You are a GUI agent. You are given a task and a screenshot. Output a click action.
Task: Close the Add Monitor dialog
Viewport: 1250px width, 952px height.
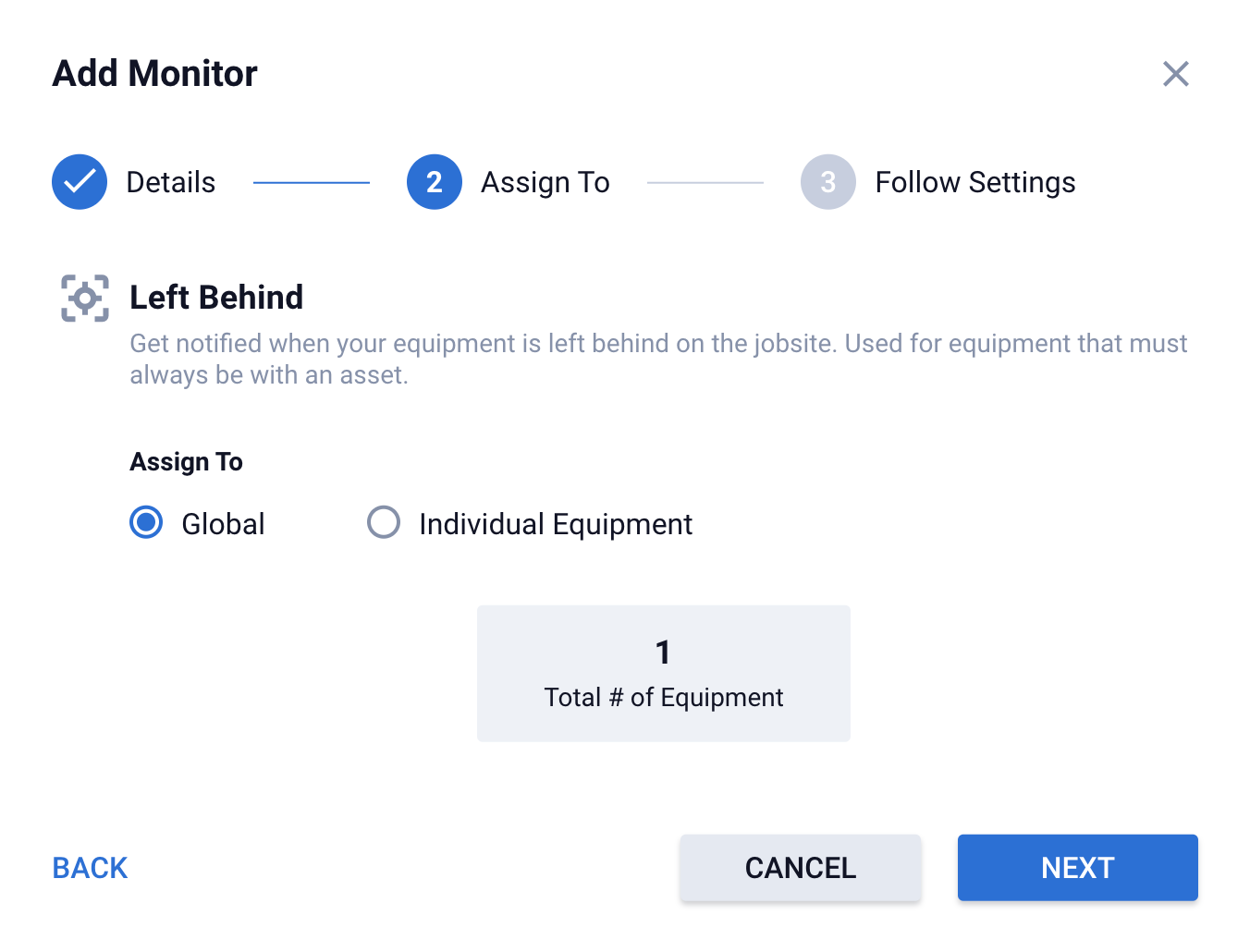click(x=1175, y=74)
